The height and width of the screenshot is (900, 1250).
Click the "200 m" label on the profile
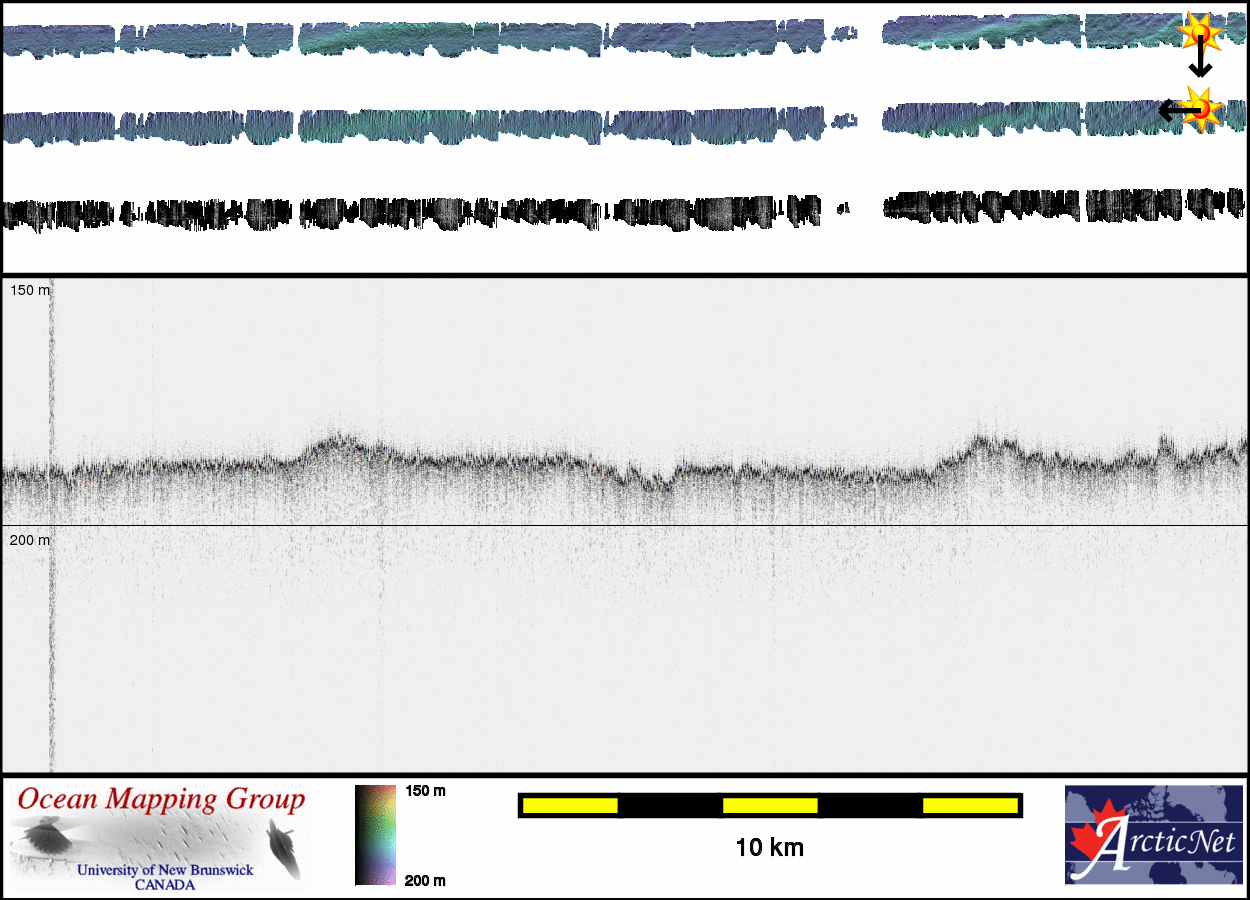29,540
